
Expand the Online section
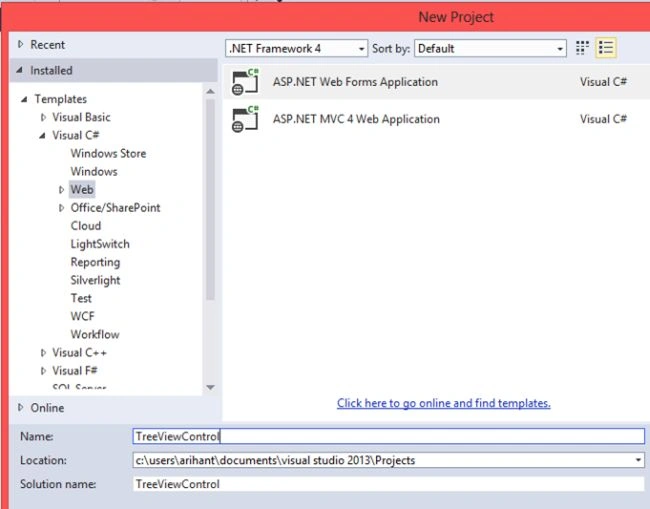click(x=20, y=407)
